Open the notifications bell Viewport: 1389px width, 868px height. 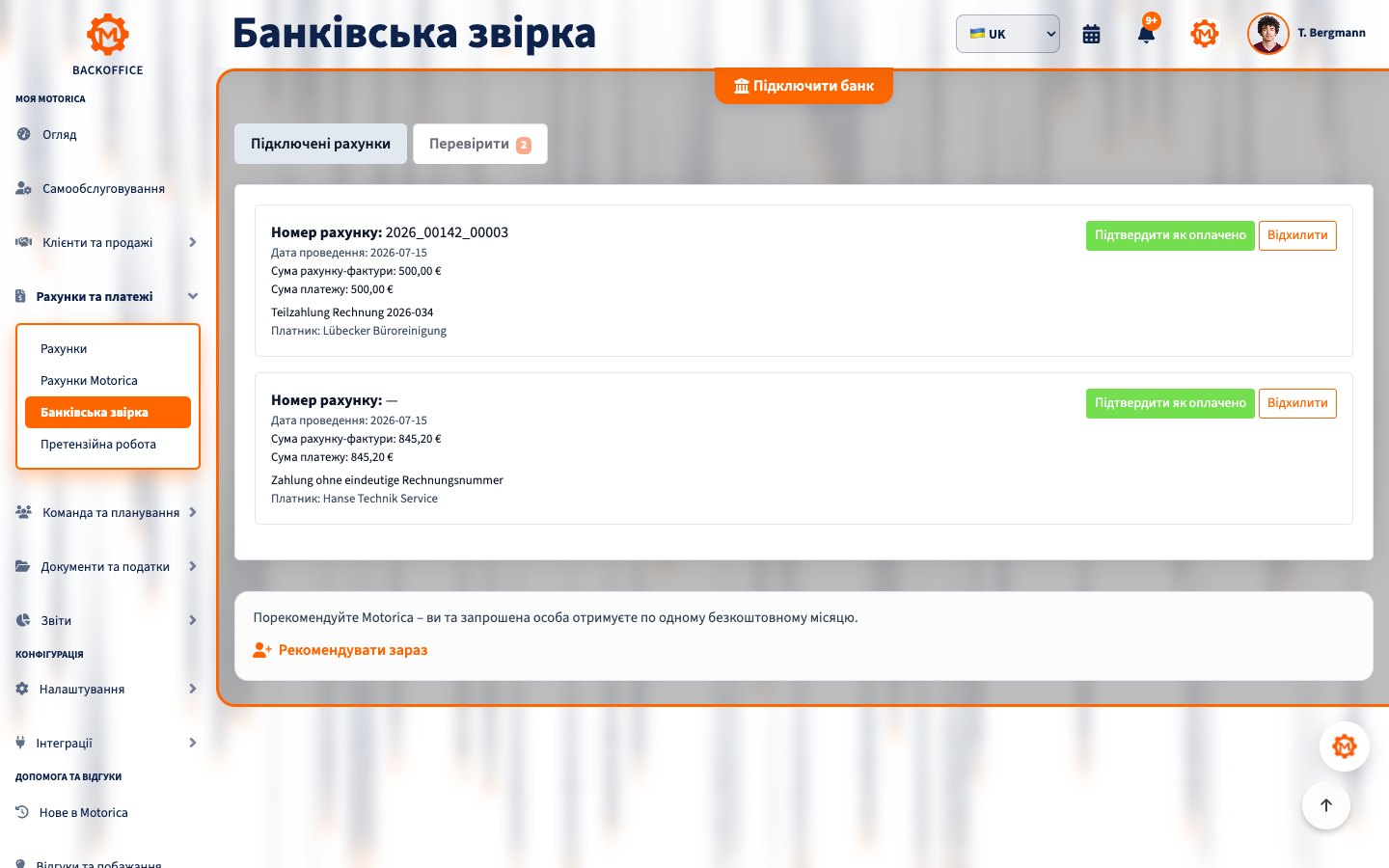1146,35
